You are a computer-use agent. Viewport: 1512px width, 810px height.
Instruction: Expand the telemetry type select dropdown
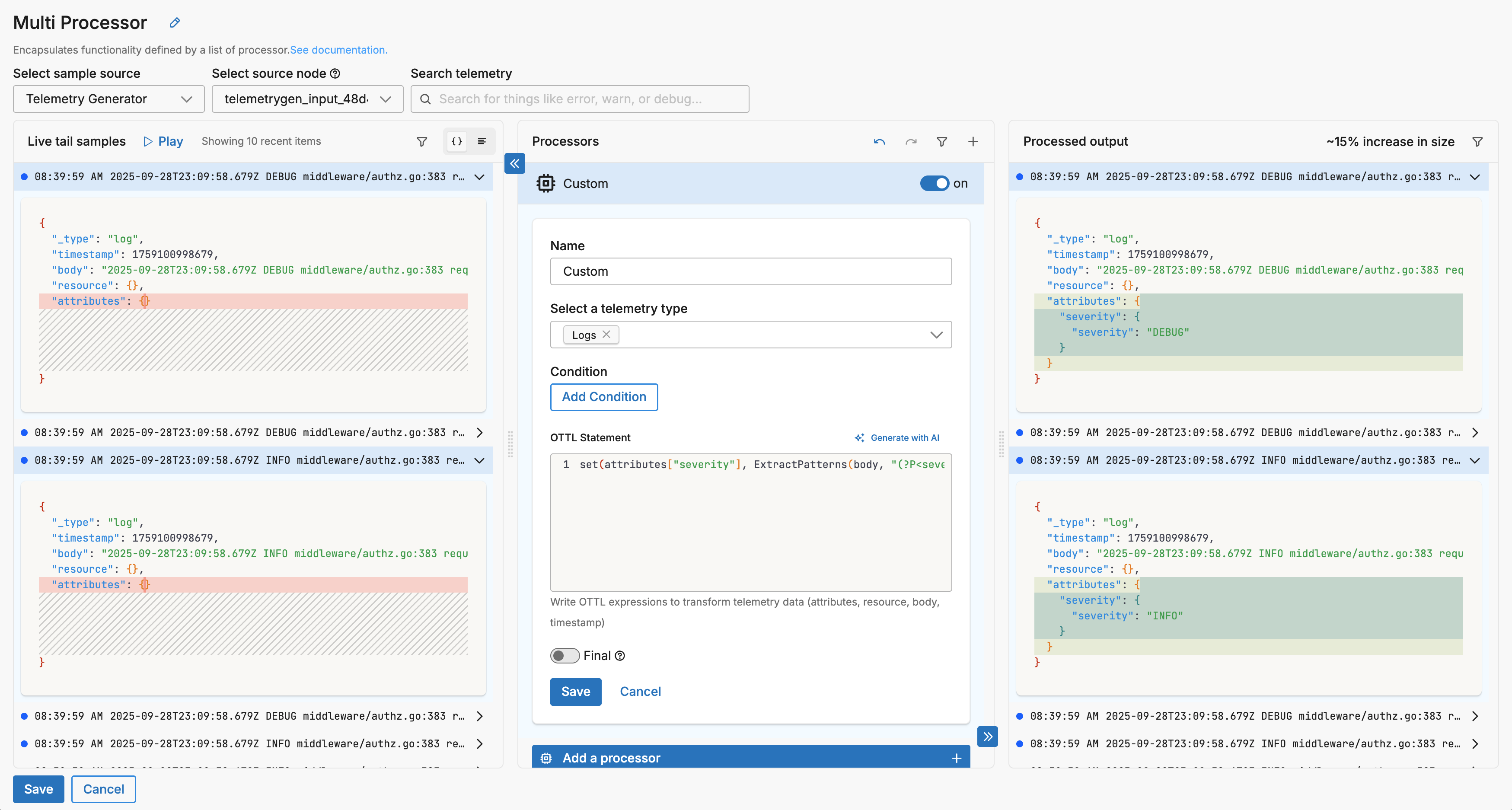(936, 335)
